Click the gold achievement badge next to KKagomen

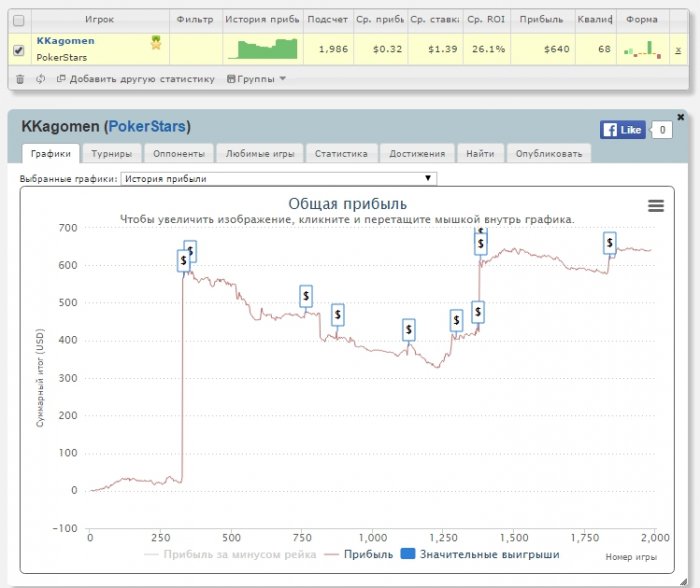[156, 42]
